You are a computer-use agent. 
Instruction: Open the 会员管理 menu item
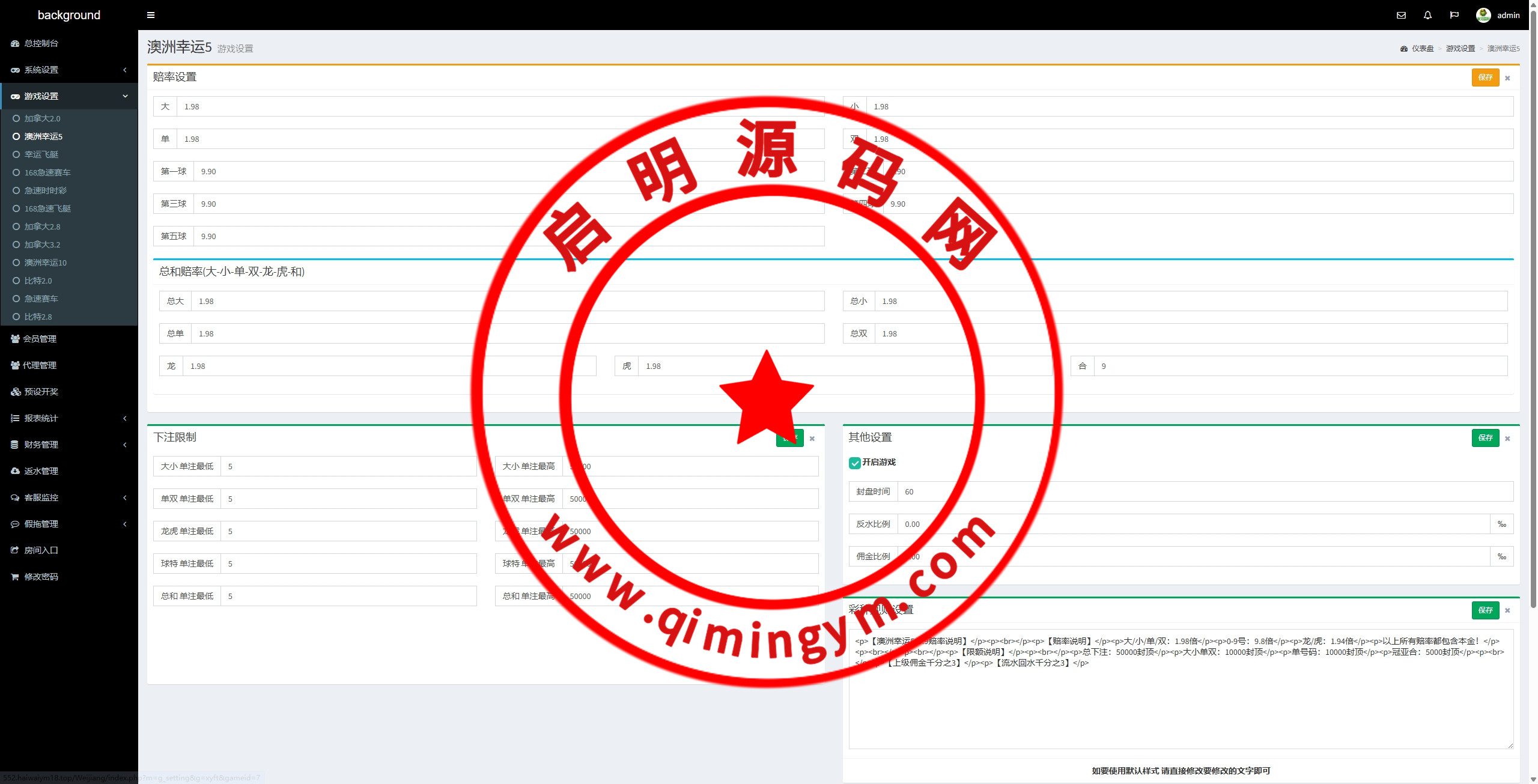tap(40, 339)
